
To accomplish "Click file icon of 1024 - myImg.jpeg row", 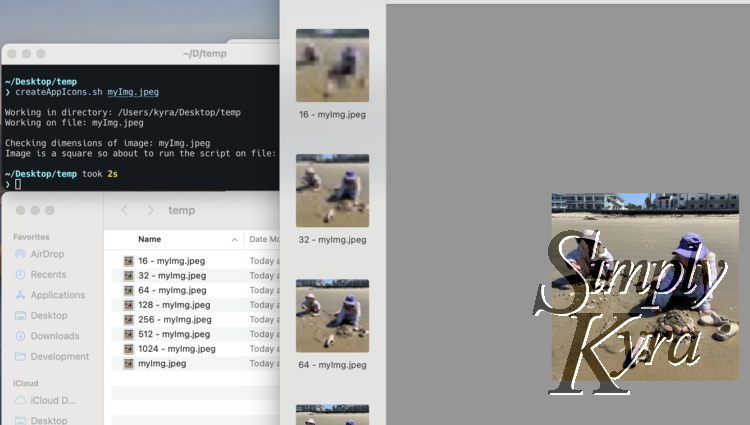I will point(129,349).
